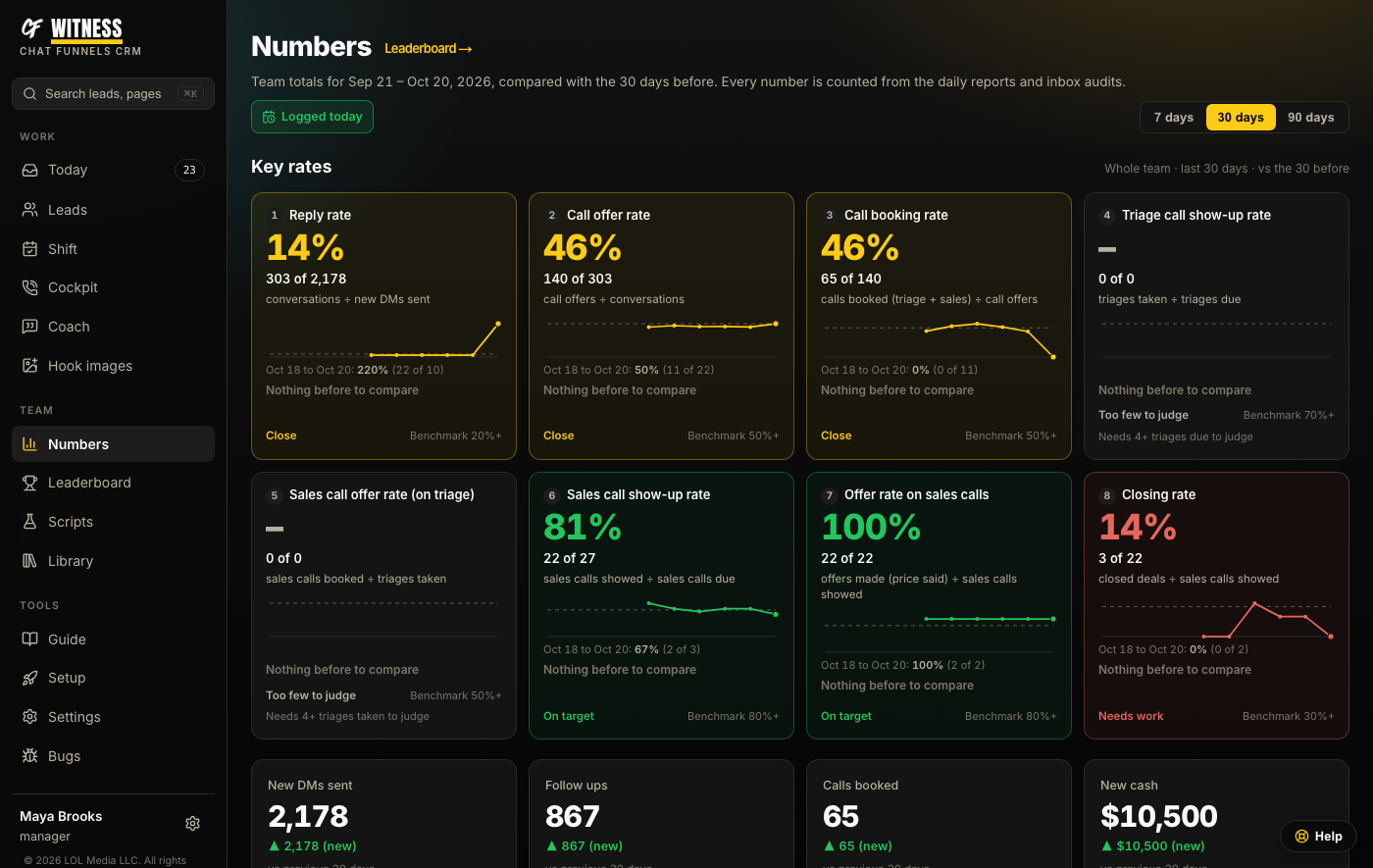Click the Bugs bug icon
The width and height of the screenshot is (1373, 868).
[29, 756]
